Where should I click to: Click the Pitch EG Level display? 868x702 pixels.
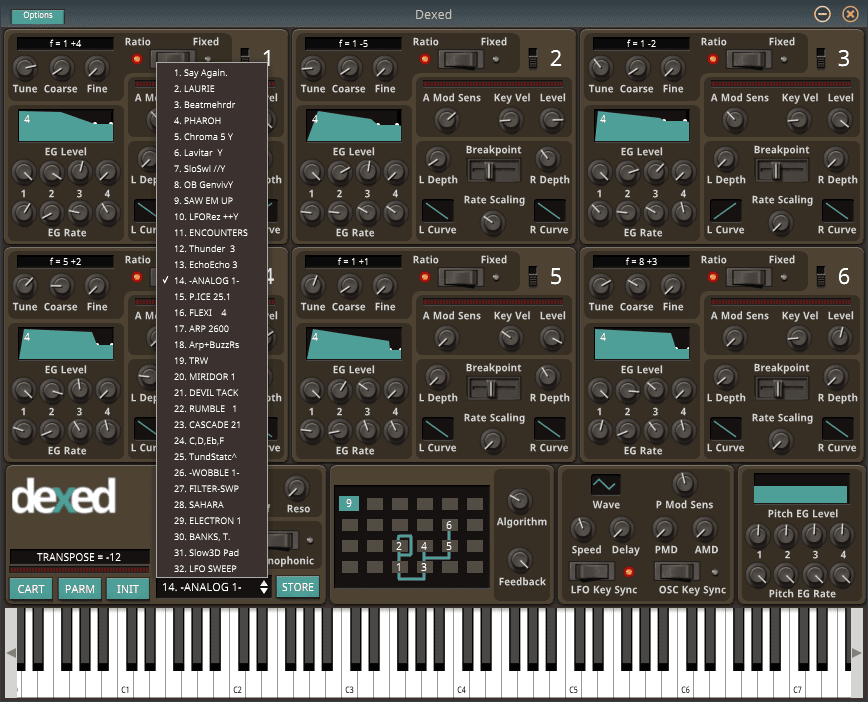coord(801,489)
